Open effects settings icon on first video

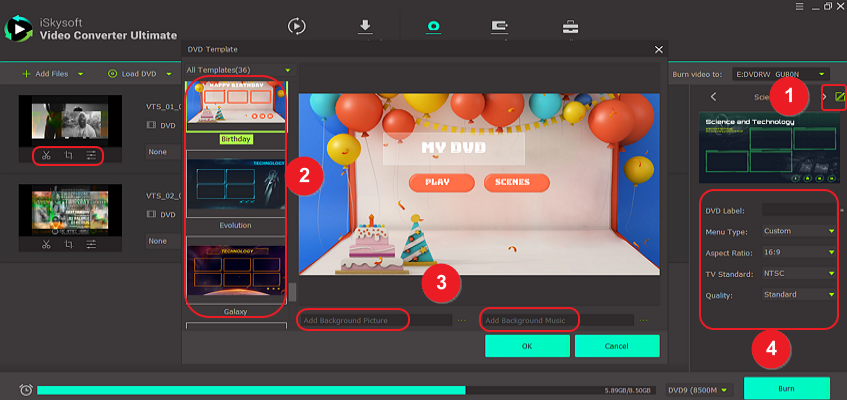[91, 156]
